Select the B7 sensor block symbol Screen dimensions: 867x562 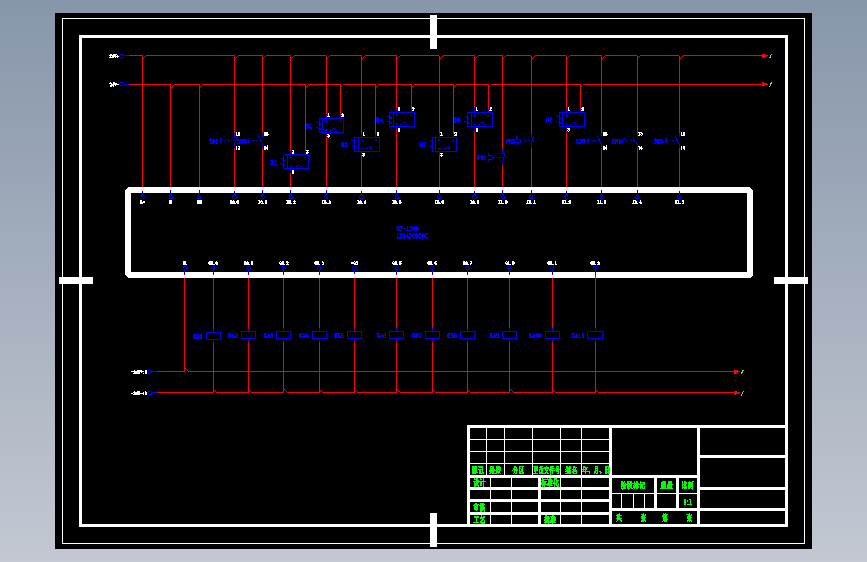point(571,119)
